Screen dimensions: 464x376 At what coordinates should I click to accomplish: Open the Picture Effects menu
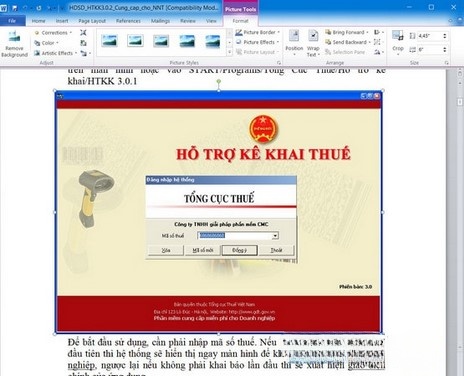click(257, 42)
